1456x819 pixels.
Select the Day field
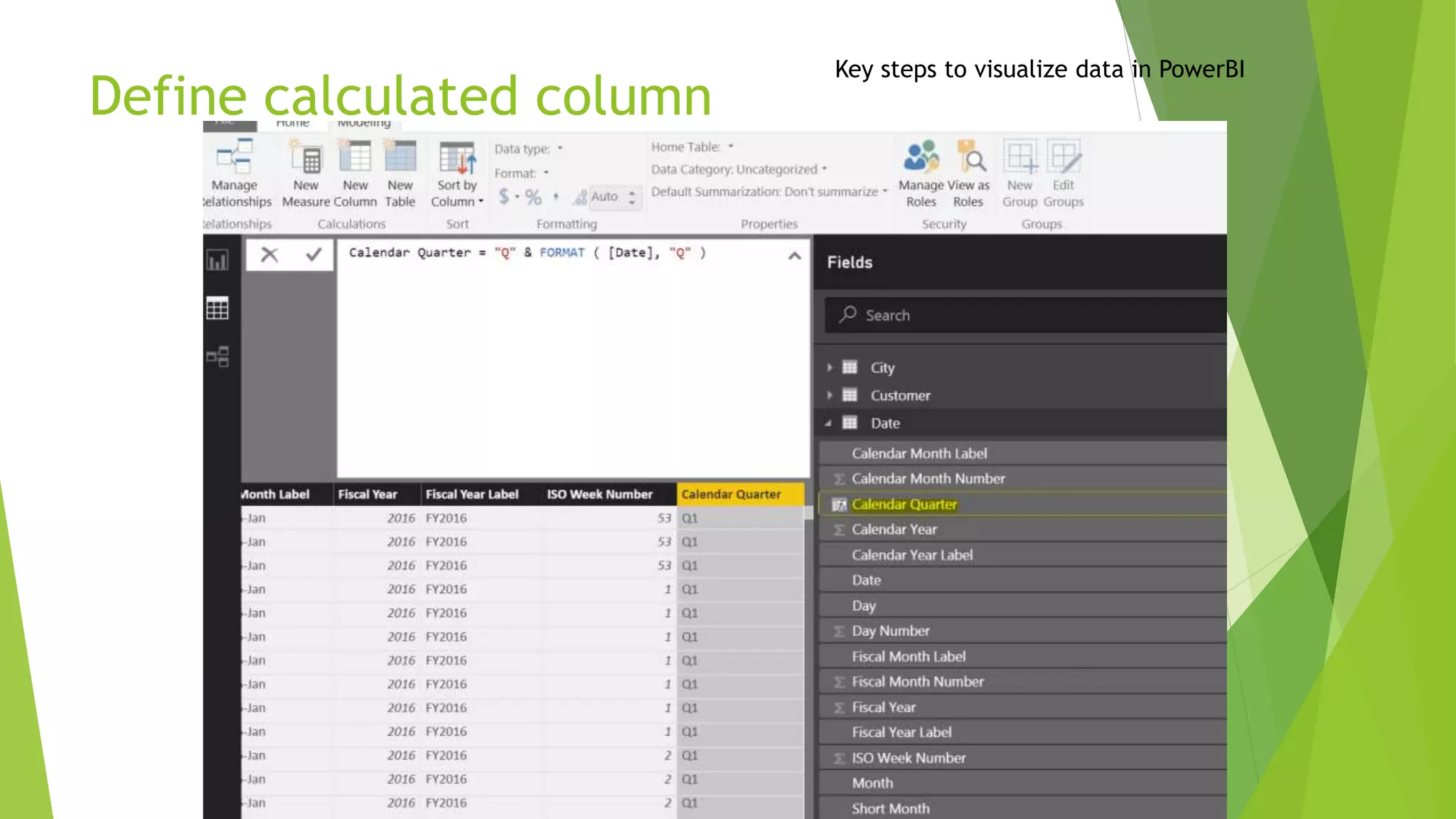1022,606
